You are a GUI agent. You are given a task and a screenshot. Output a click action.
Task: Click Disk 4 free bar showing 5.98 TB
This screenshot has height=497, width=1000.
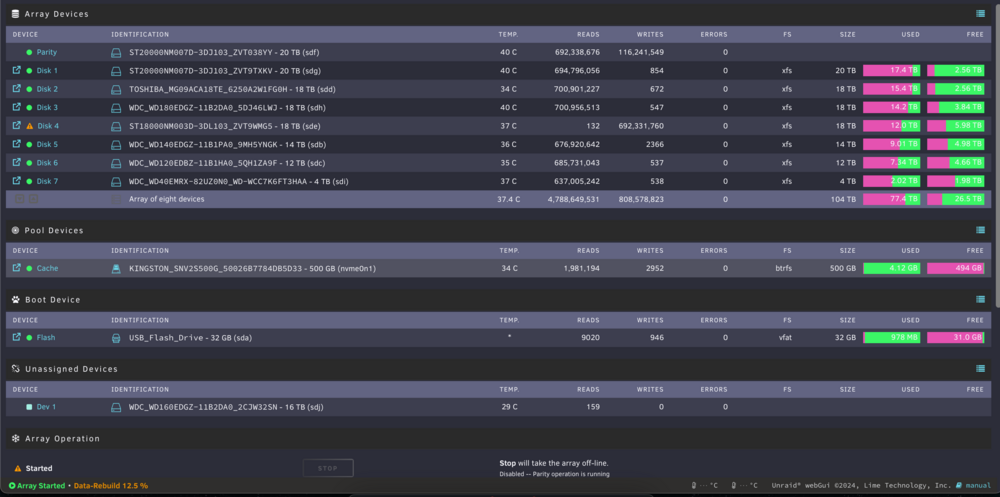coord(955,126)
